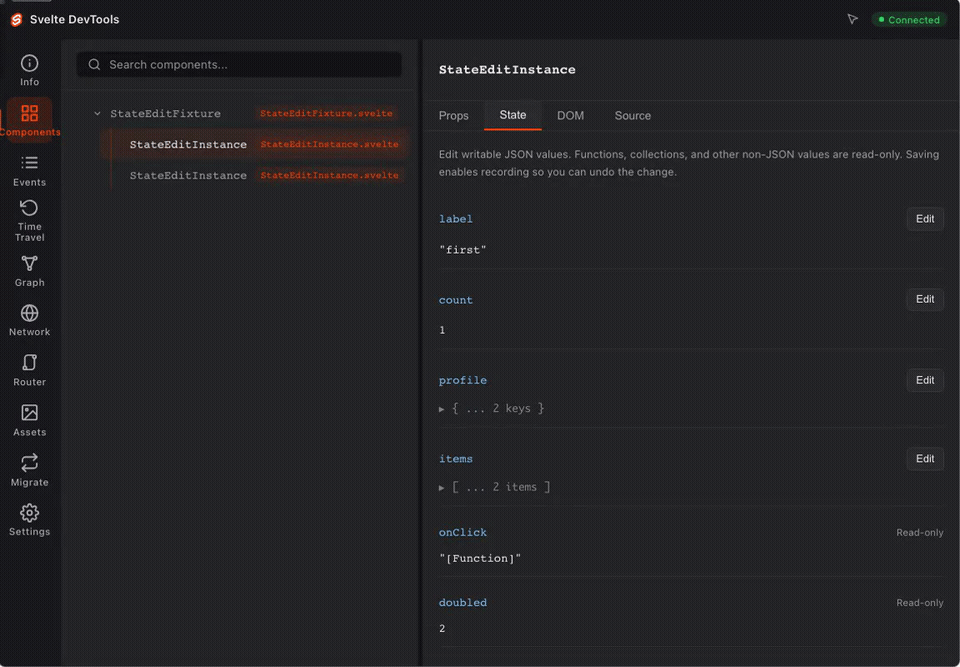
Task: Switch to the DOM tab
Action: tap(570, 116)
